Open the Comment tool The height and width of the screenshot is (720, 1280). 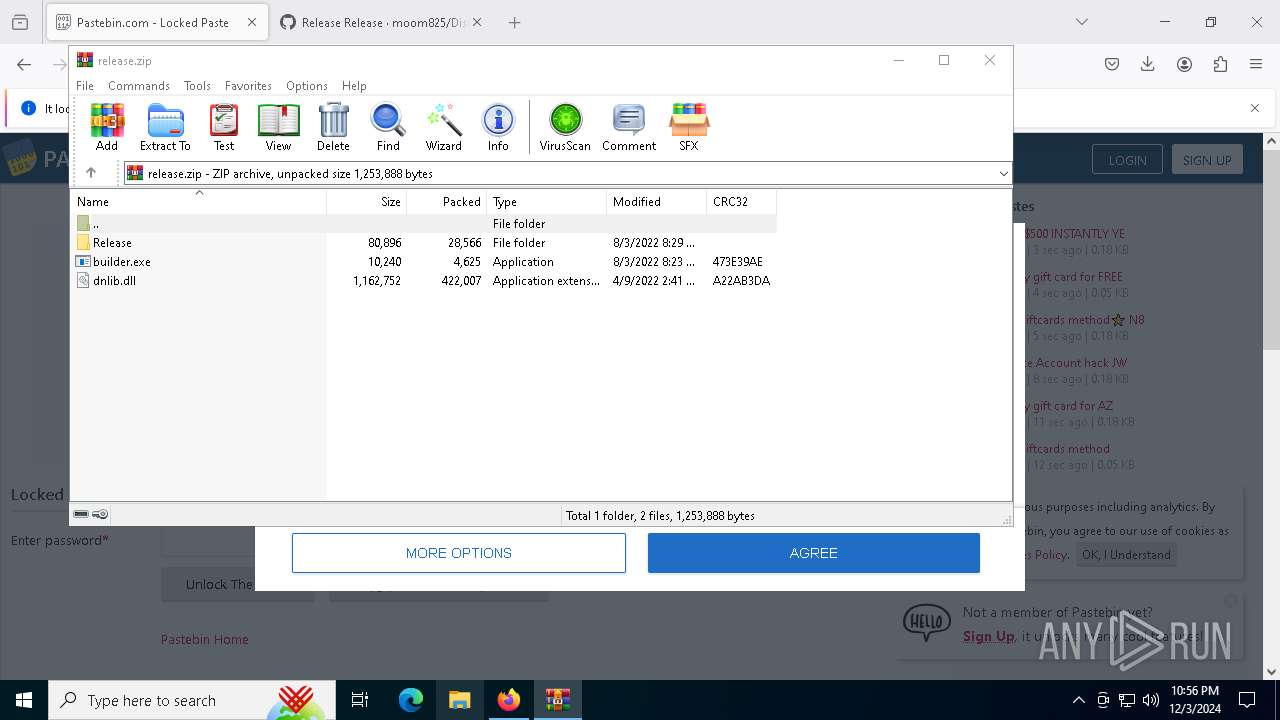click(x=629, y=127)
